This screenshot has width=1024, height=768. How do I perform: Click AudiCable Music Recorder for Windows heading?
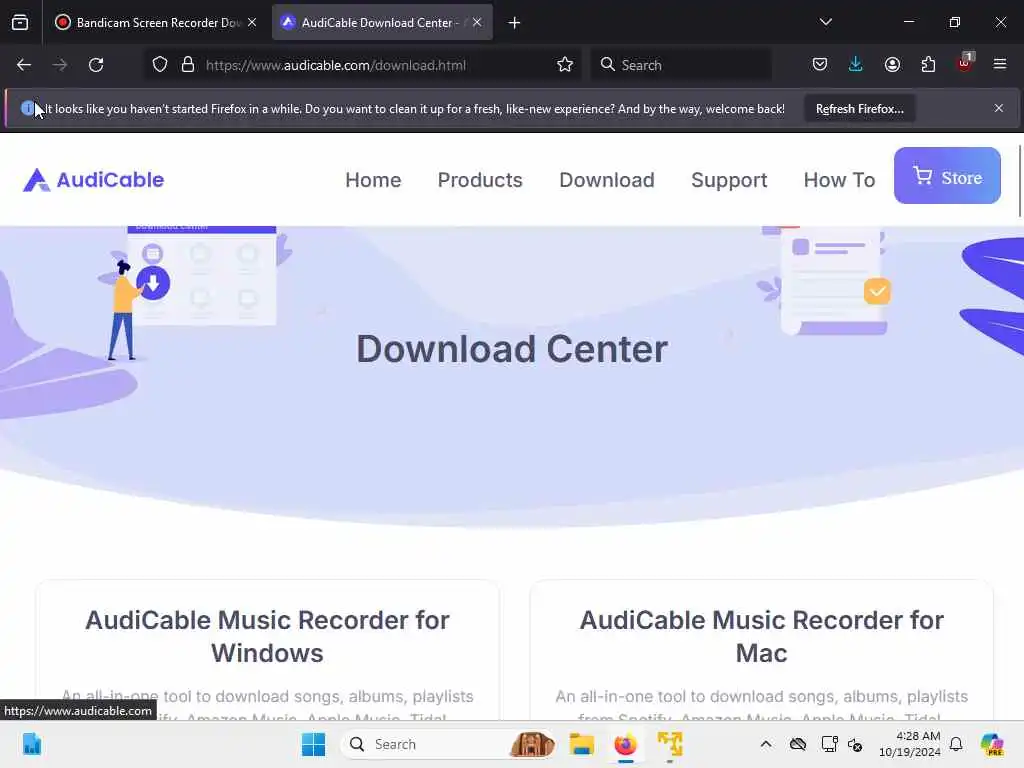(x=267, y=637)
